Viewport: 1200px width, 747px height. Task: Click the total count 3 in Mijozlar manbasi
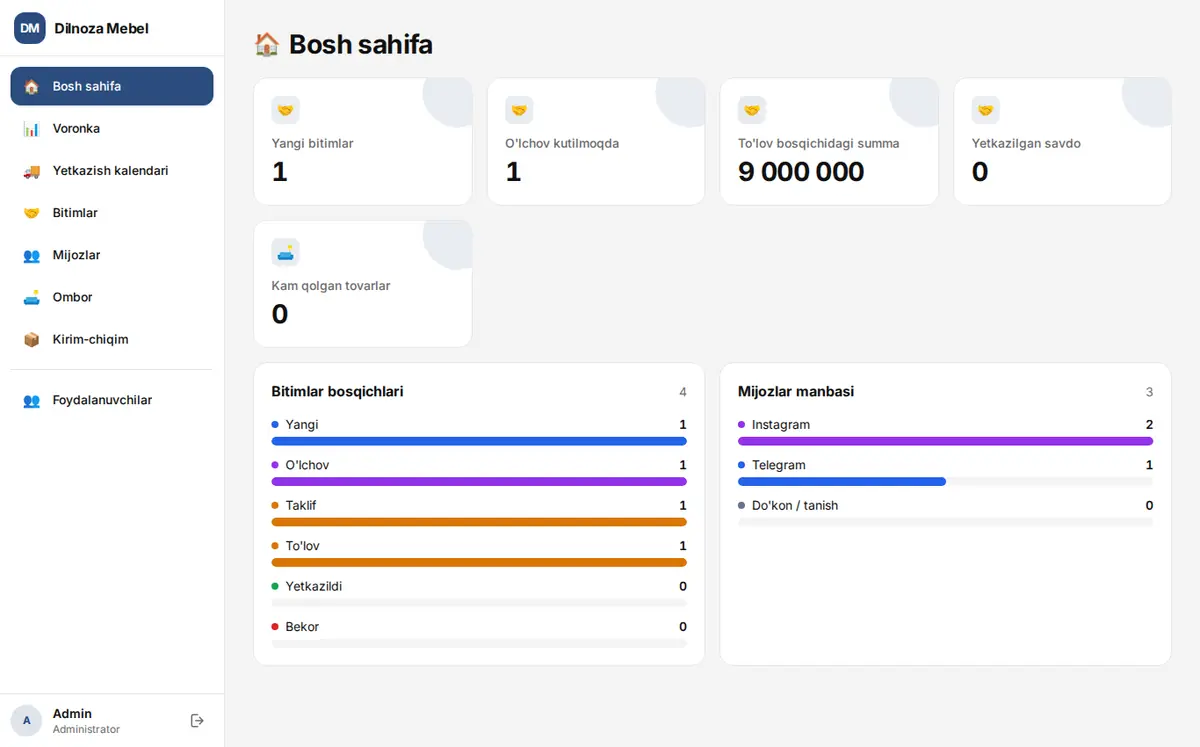tap(1150, 392)
